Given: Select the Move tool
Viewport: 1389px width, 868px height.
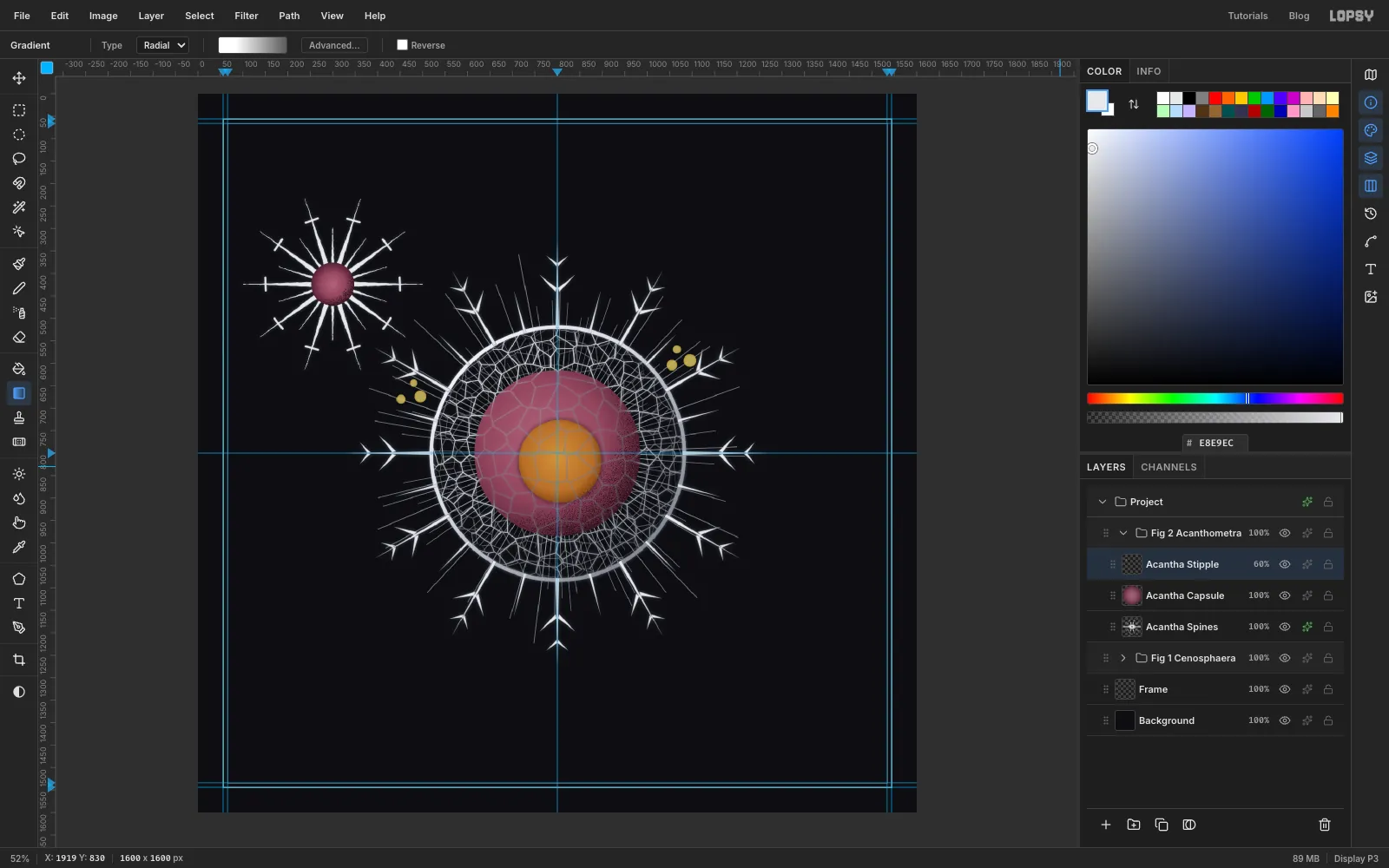Looking at the screenshot, I should coord(19,78).
